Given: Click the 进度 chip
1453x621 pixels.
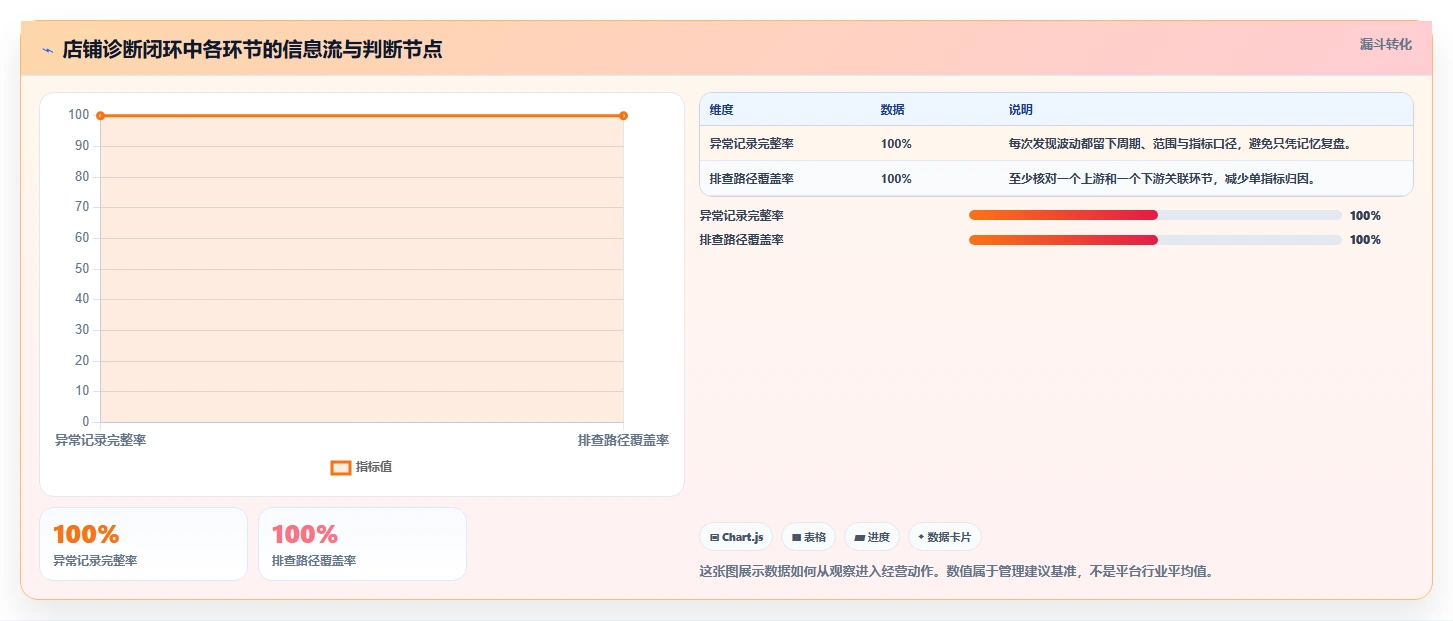Looking at the screenshot, I should [872, 537].
